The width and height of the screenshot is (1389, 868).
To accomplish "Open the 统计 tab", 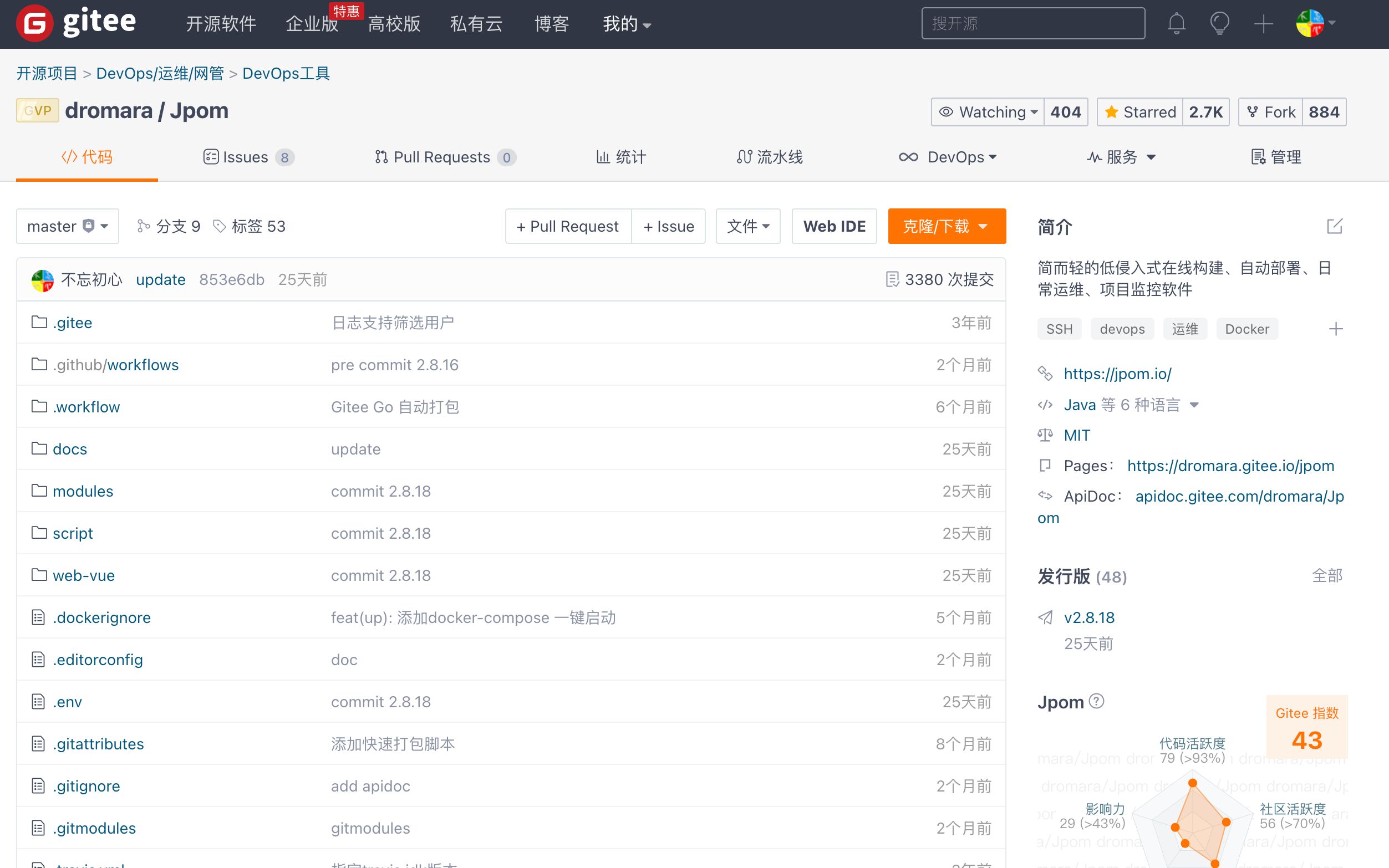I will pos(620,157).
